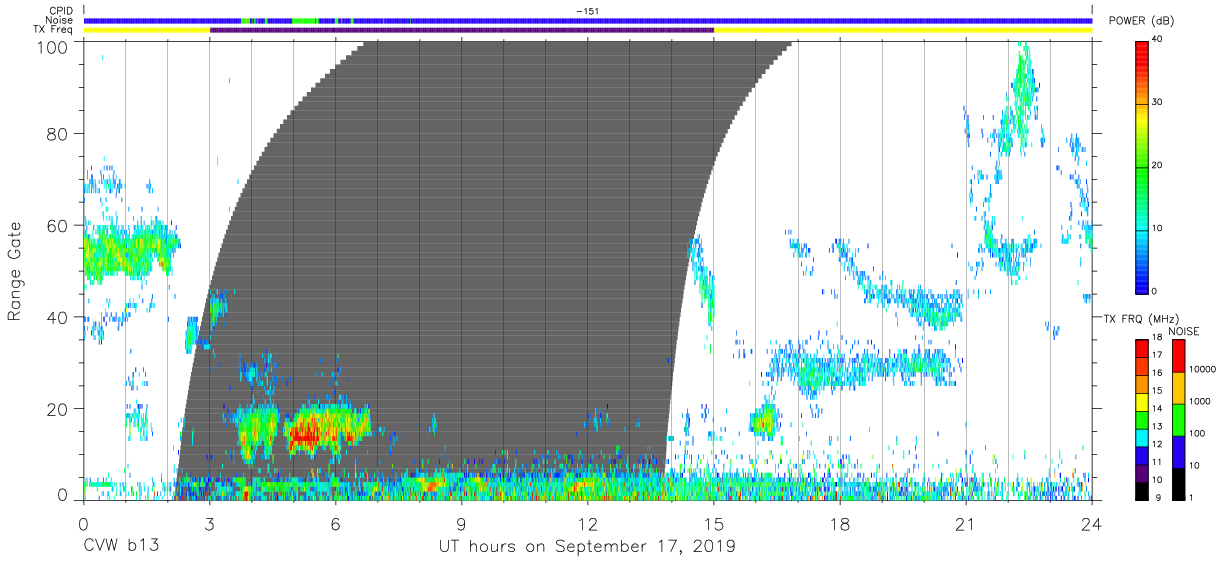Image resolution: width=1228 pixels, height=567 pixels.
Task: Click the green segment of the NOISE legend
Action: click(x=1177, y=420)
